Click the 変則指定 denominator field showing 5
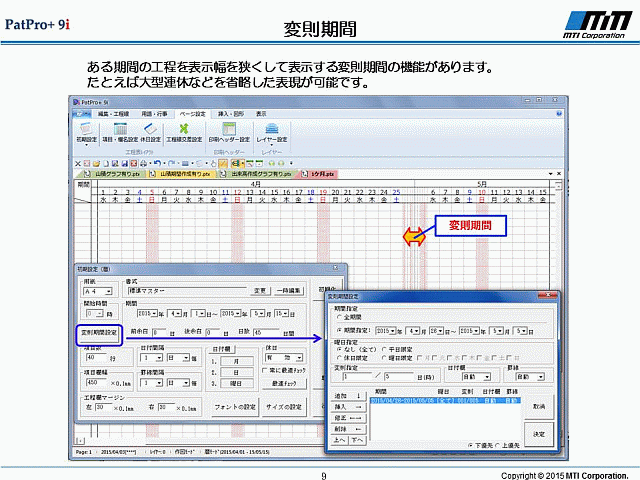 tap(400, 377)
